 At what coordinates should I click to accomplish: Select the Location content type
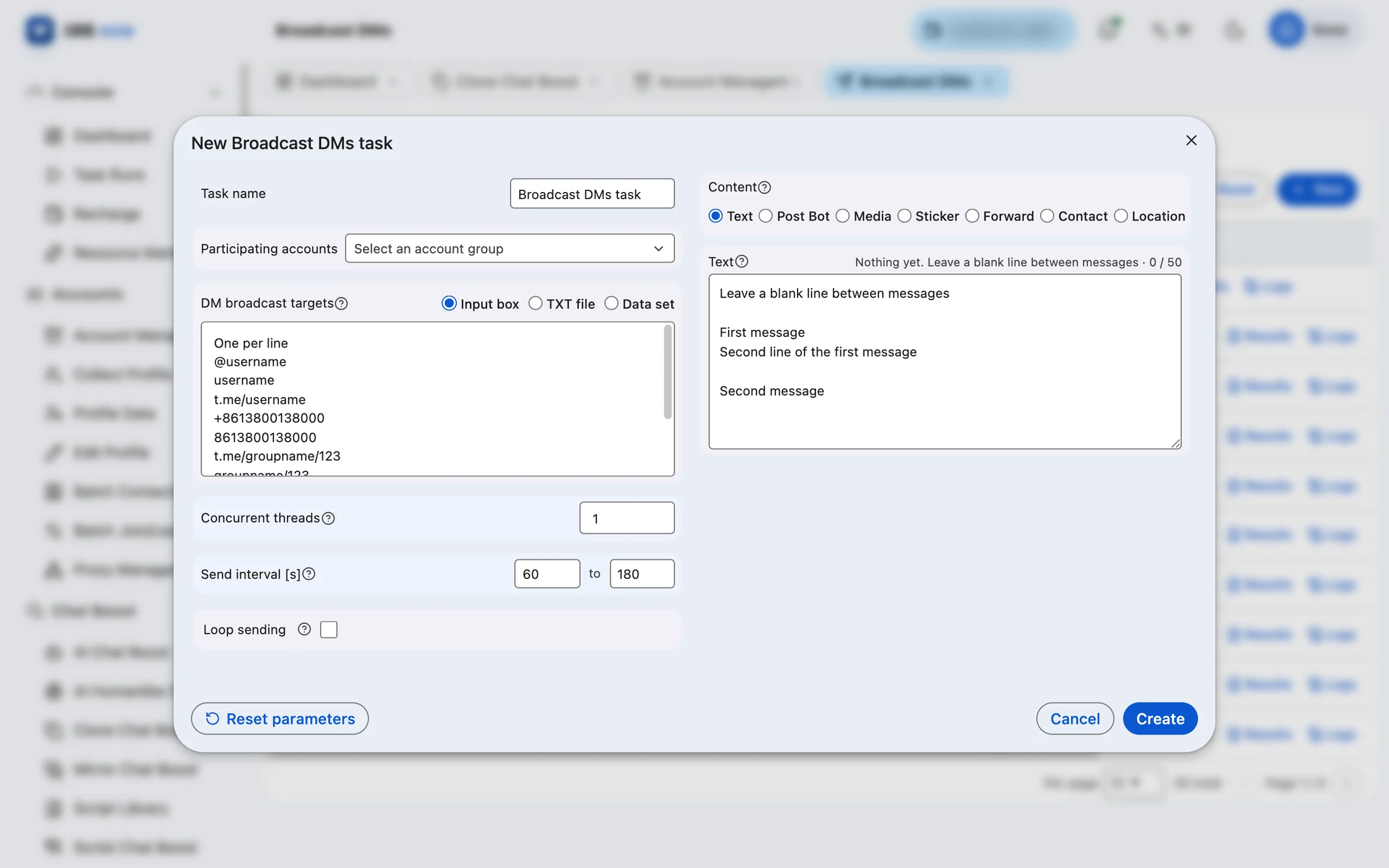(x=1121, y=216)
